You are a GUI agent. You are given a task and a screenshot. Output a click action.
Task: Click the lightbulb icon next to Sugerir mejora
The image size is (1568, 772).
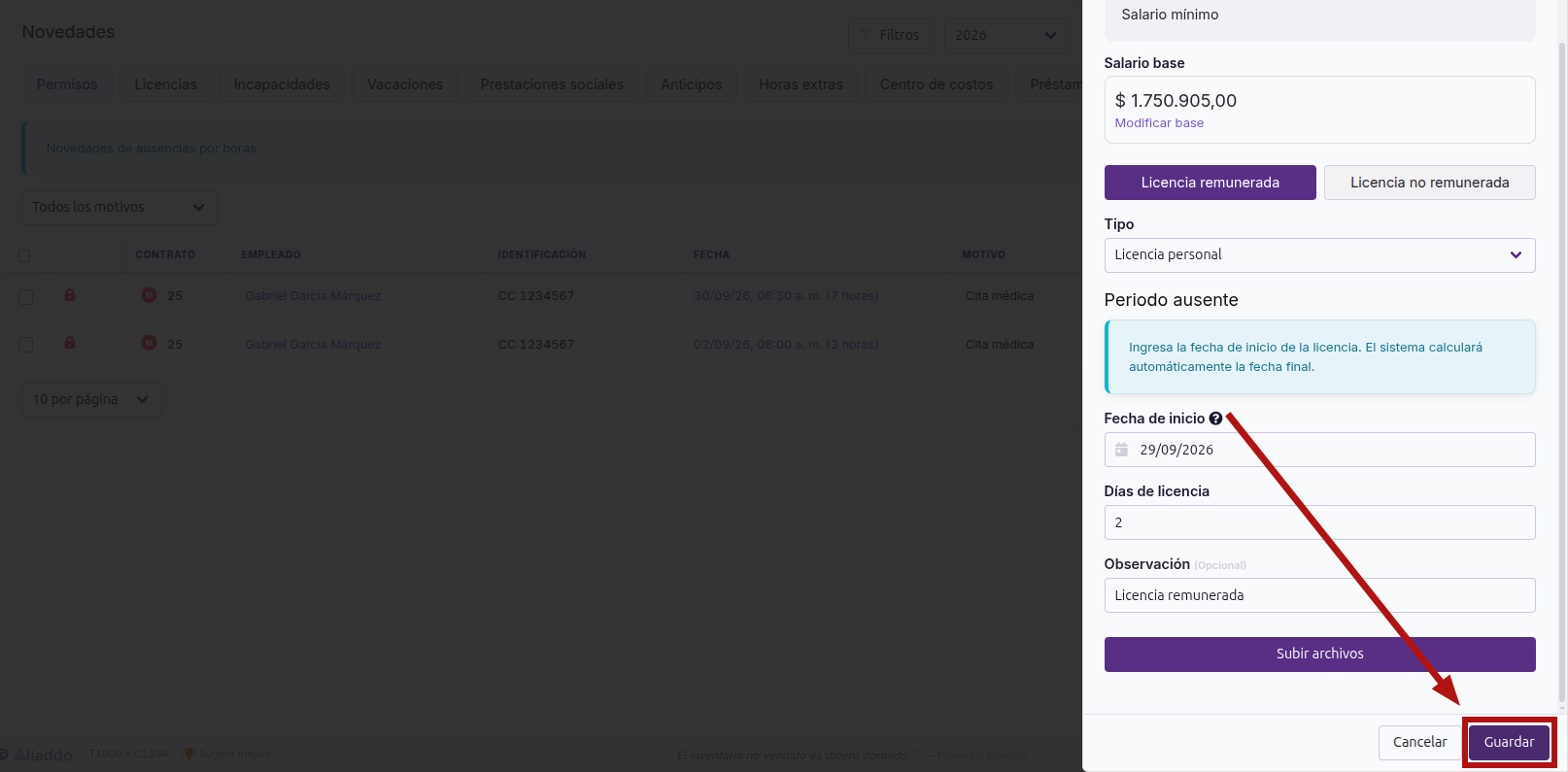189,754
